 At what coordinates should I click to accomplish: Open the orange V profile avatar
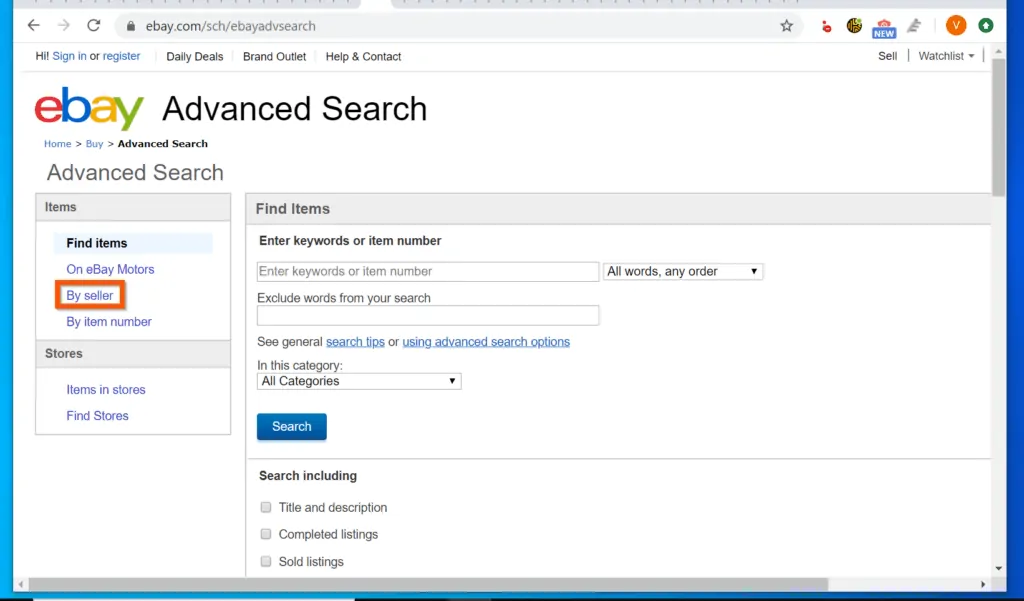coord(955,25)
